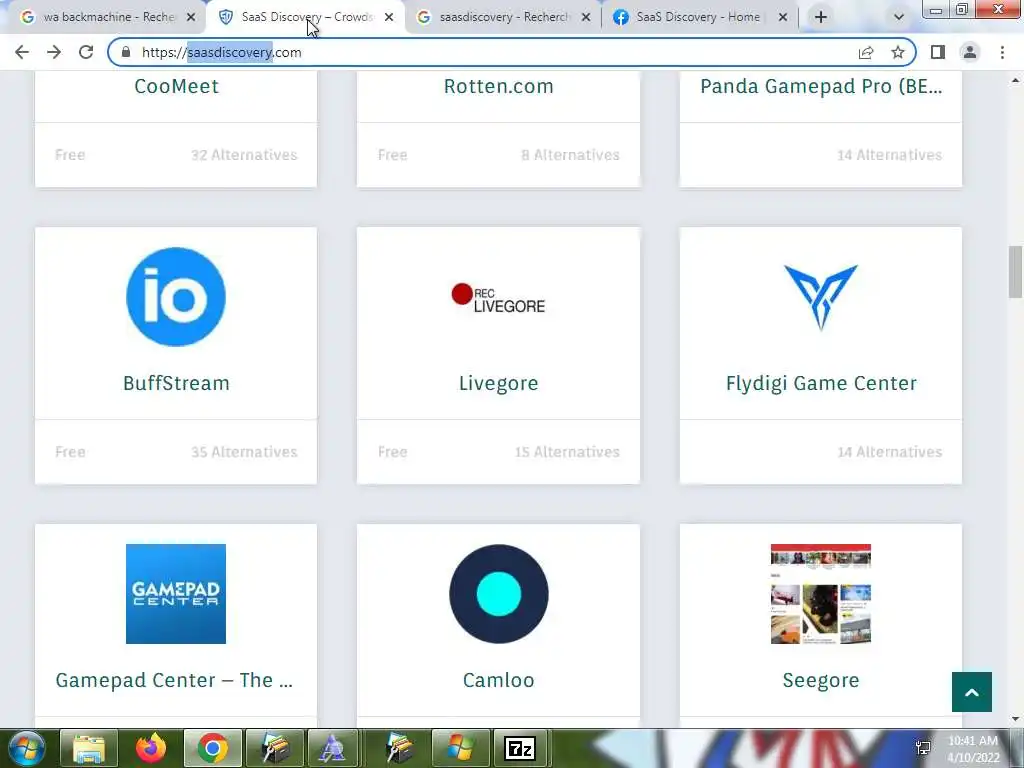Screen dimensions: 1024x768
Task: Open the Livegore logo image
Action: pos(498,298)
